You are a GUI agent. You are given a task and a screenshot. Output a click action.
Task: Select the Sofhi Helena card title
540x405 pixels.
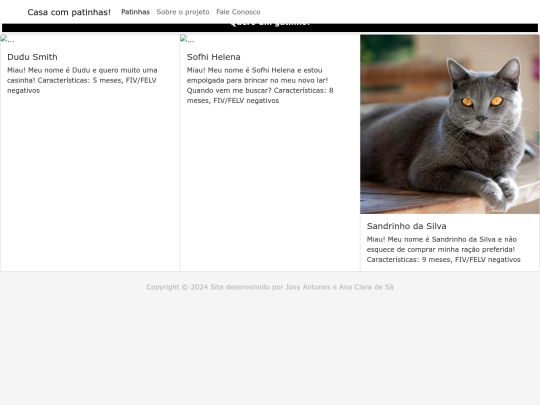tap(214, 57)
